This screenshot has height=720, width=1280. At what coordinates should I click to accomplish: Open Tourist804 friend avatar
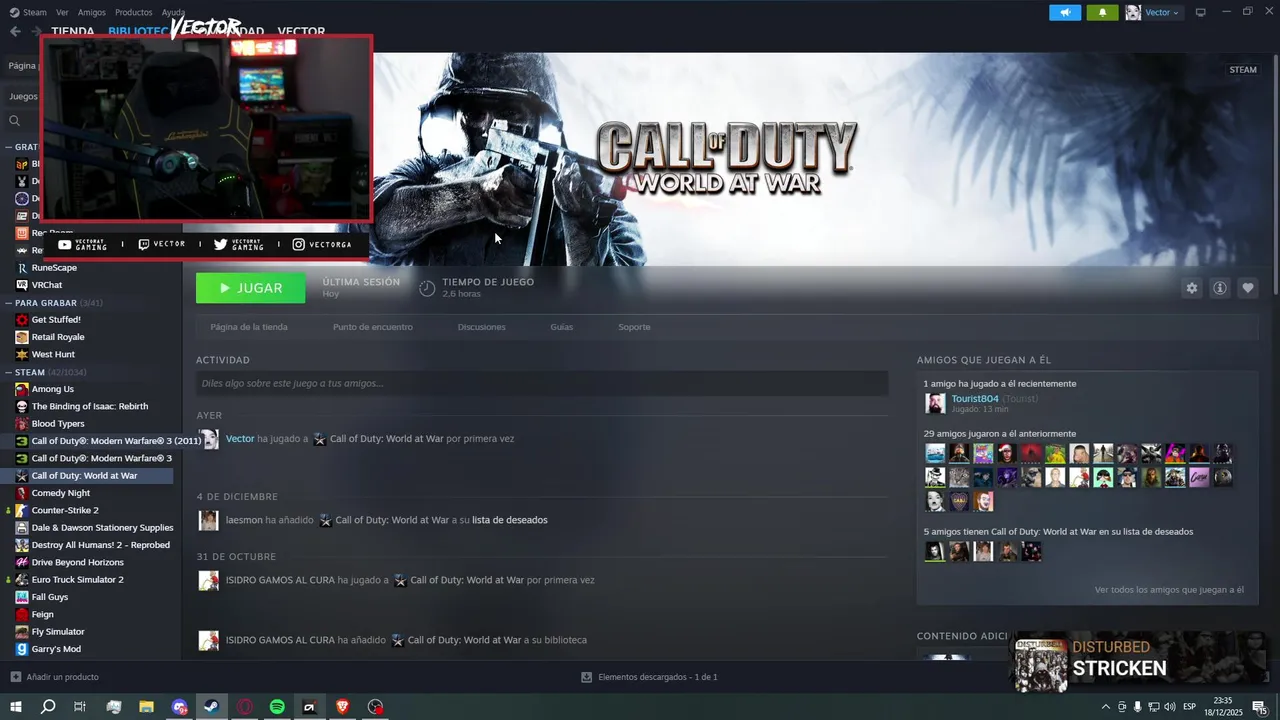(x=935, y=403)
